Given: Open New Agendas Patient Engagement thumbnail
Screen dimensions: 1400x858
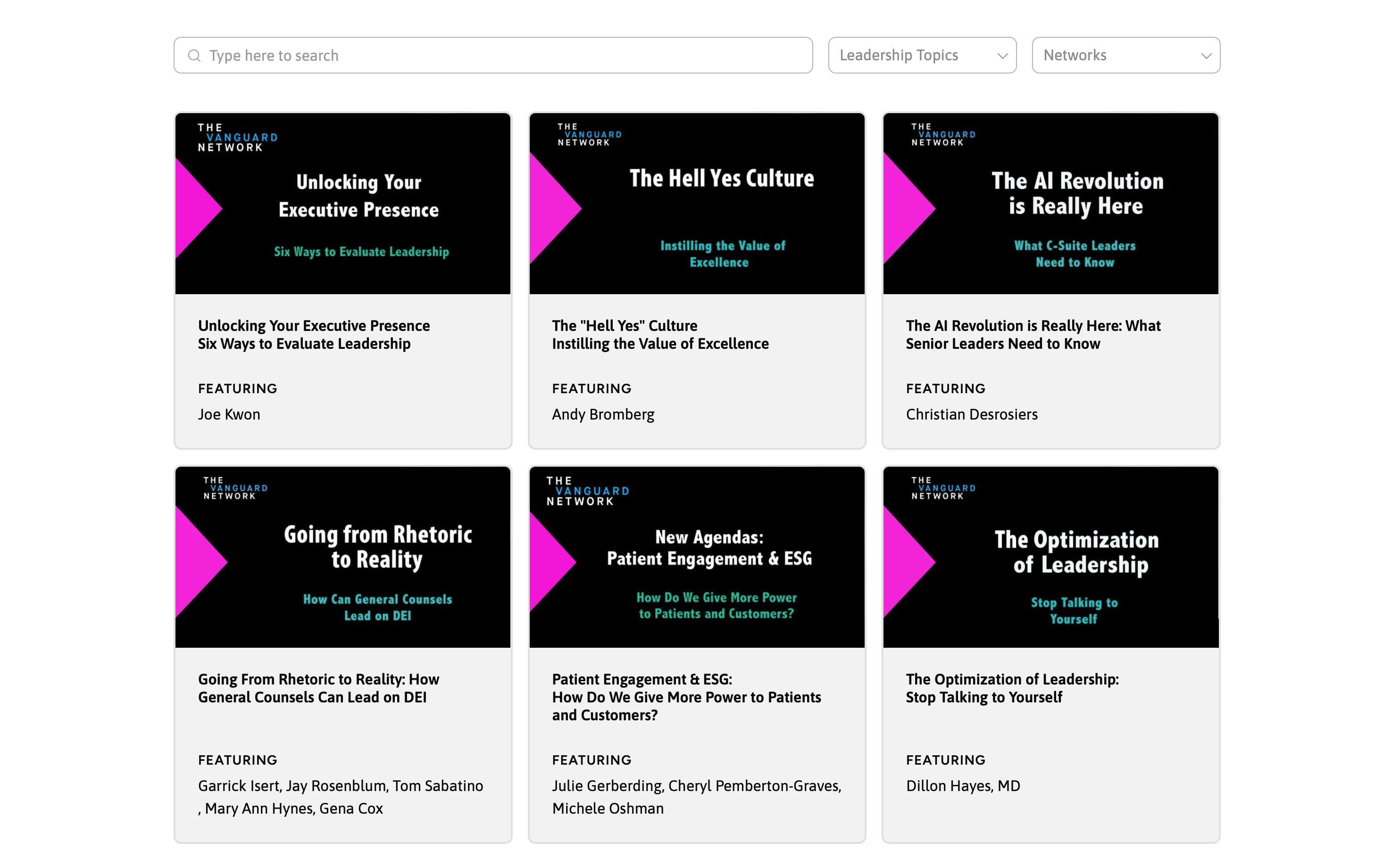Looking at the screenshot, I should [697, 557].
